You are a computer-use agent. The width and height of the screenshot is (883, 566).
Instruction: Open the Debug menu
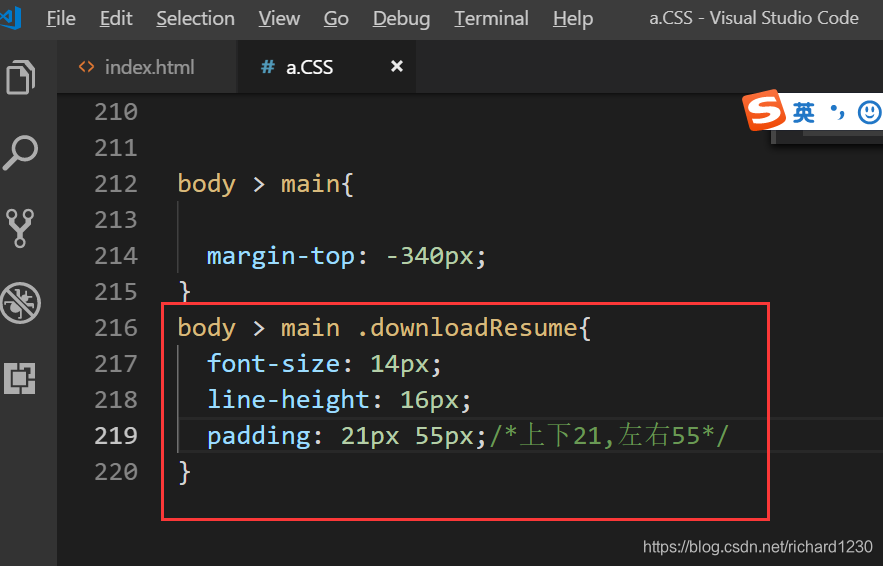tap(402, 19)
